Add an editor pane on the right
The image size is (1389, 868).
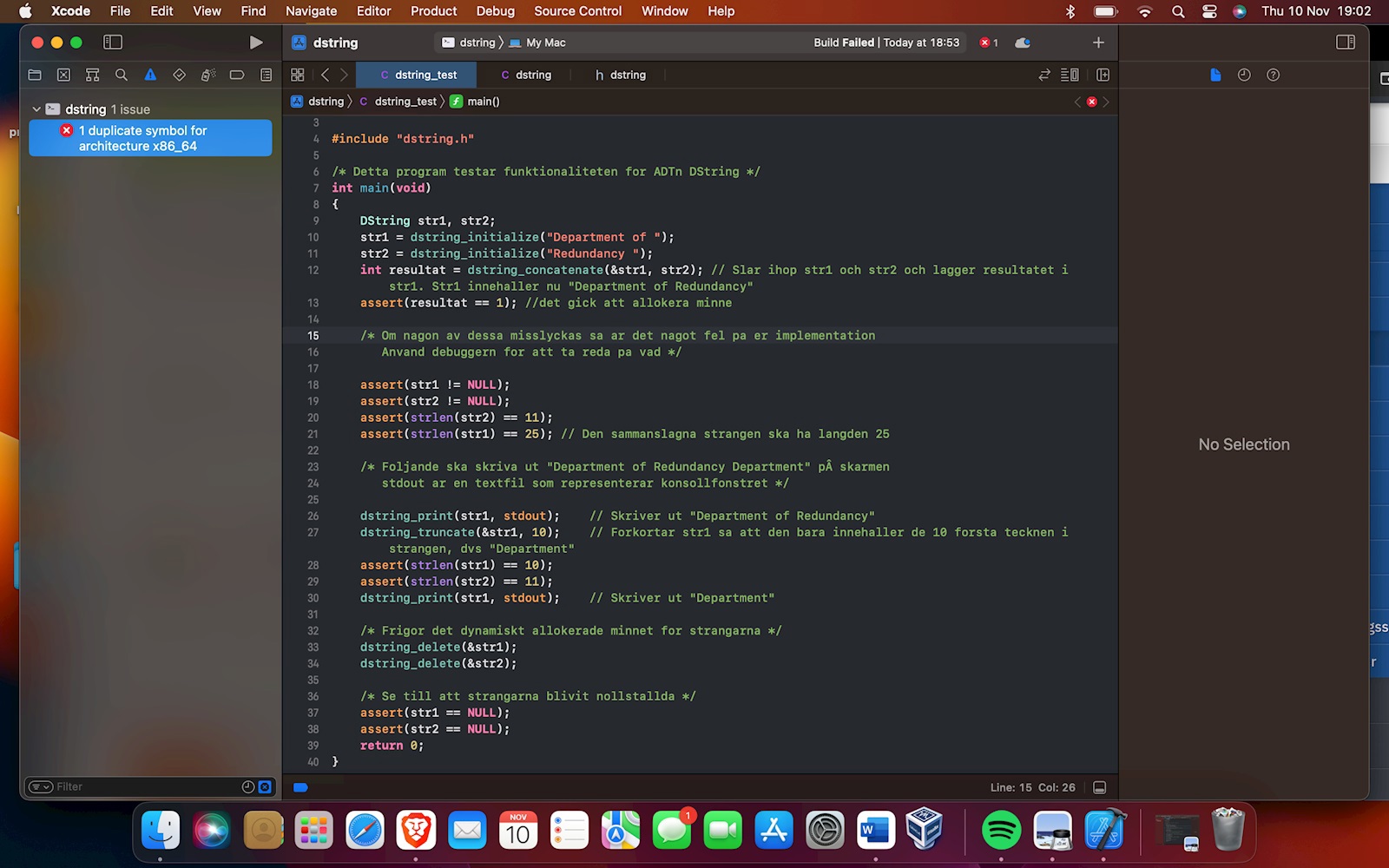[1103, 76]
